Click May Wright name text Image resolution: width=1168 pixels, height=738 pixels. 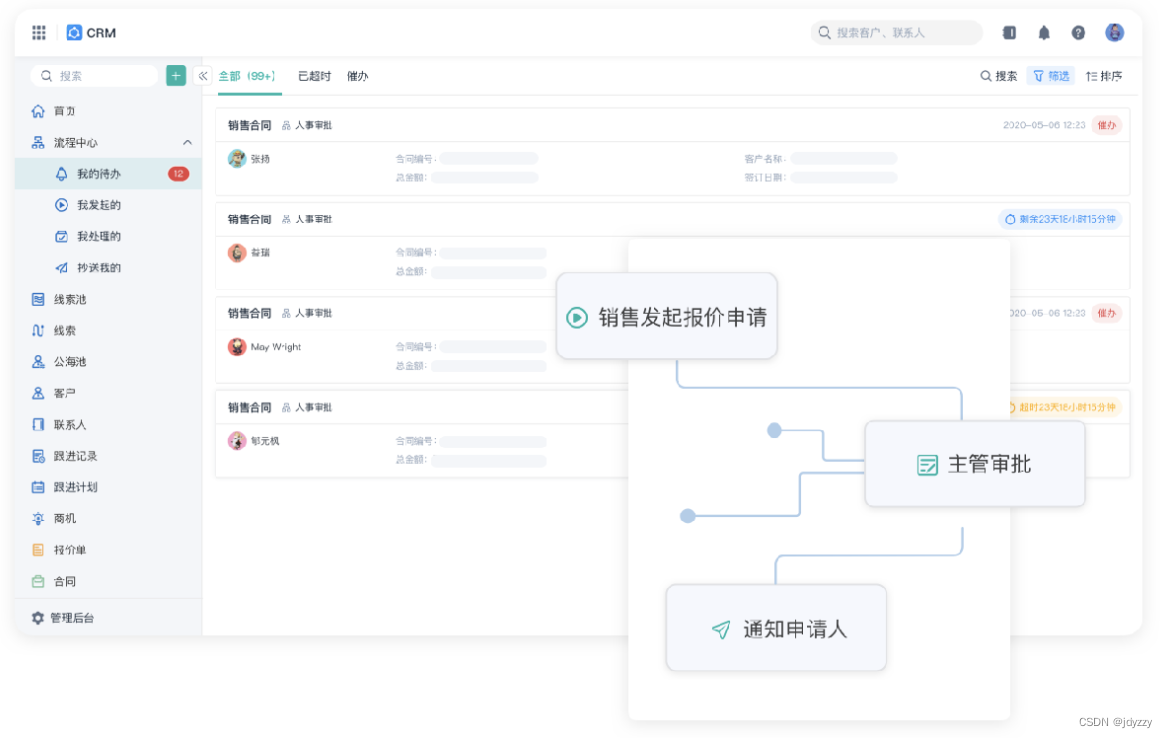pos(276,347)
